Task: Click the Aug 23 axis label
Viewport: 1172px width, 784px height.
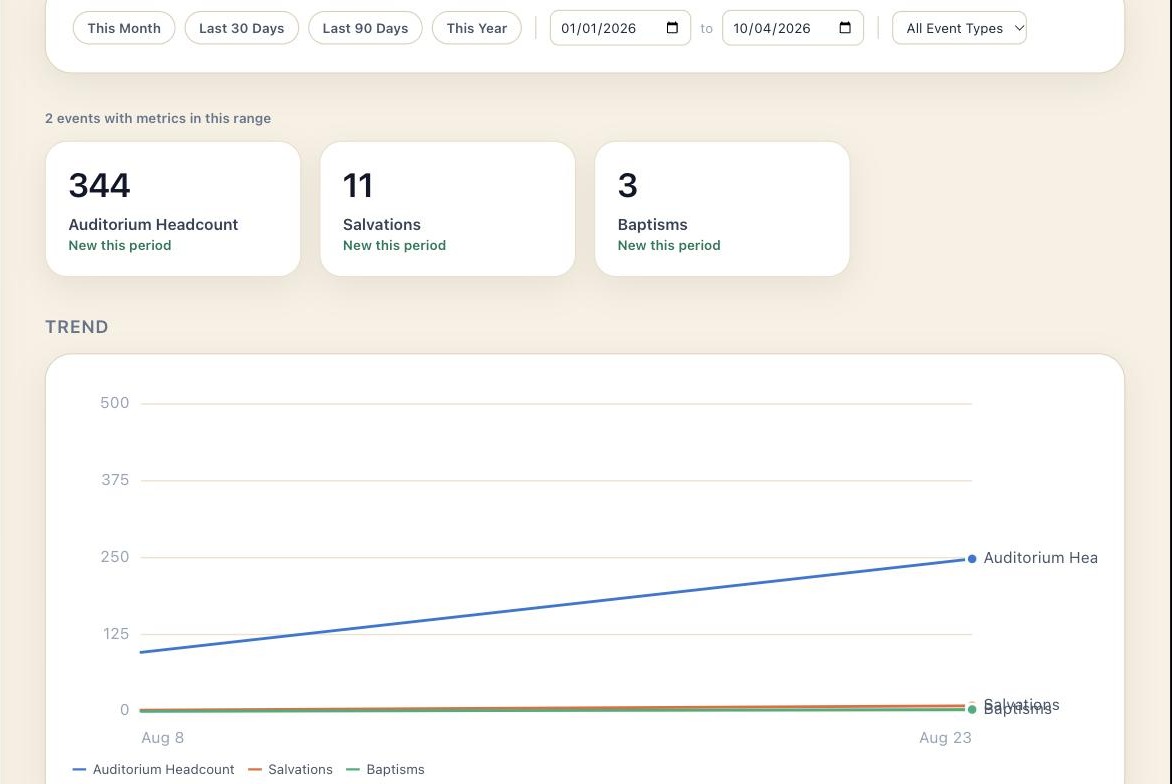Action: [x=945, y=738]
